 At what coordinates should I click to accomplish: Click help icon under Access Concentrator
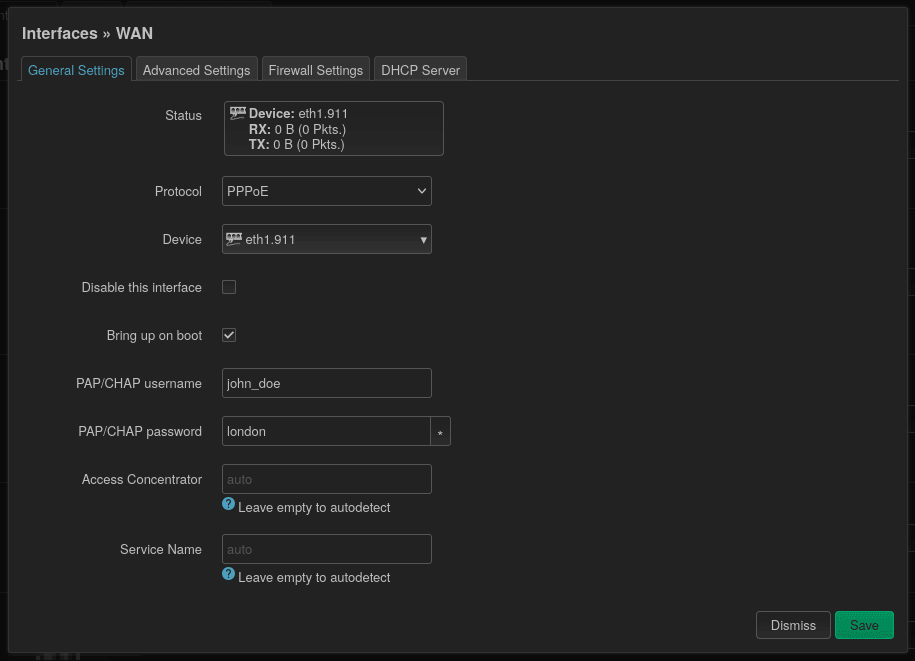[229, 505]
